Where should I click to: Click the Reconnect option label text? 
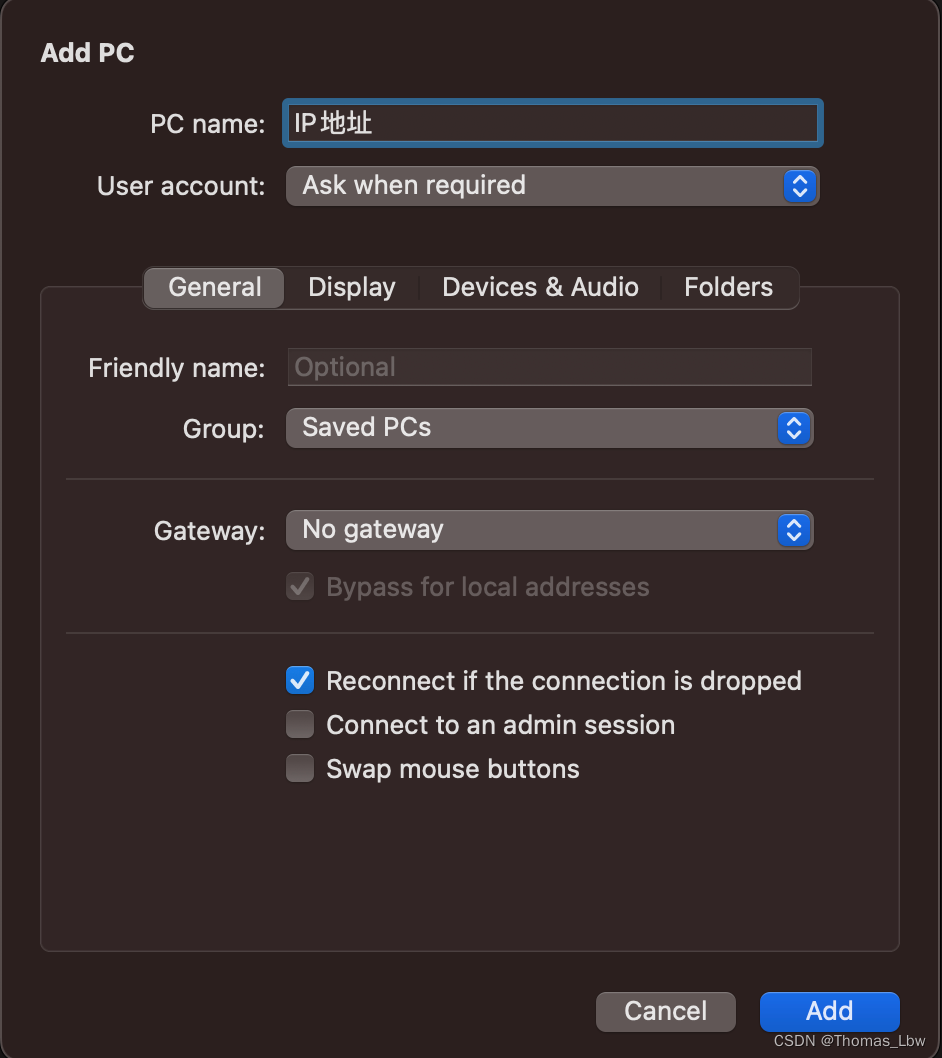[564, 681]
